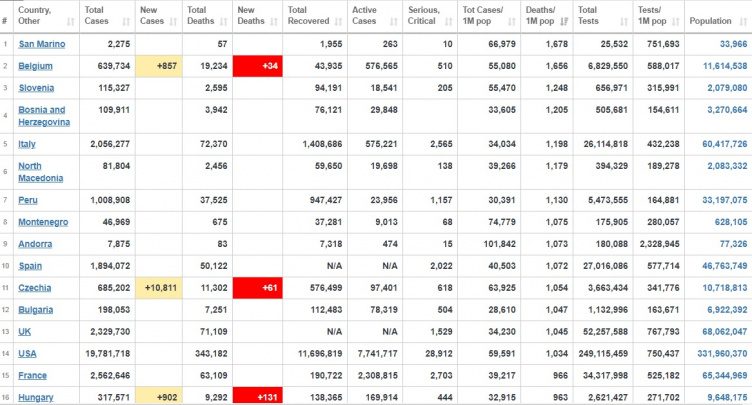Select Belgium's red +34 new deaths cell

coord(255,66)
